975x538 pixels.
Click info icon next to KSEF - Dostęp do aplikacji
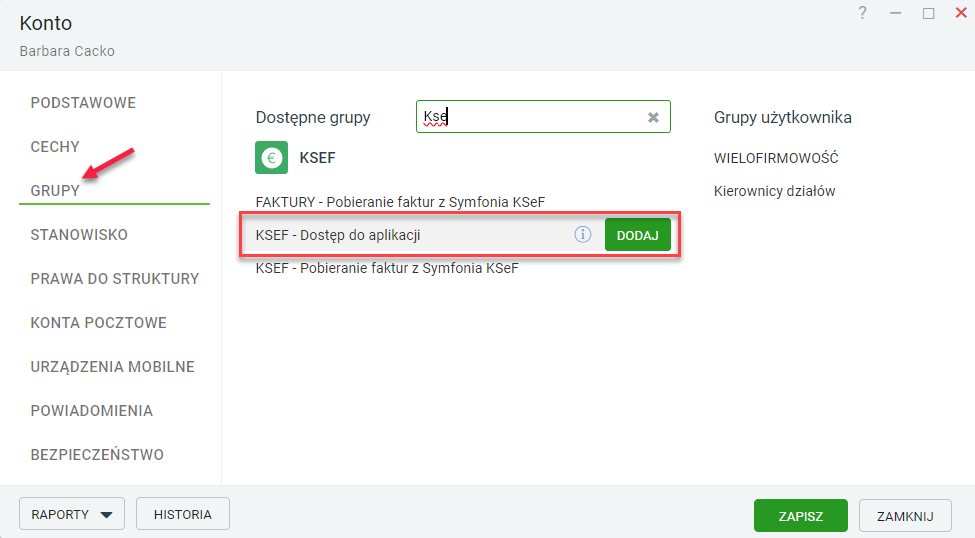pyautogui.click(x=583, y=234)
